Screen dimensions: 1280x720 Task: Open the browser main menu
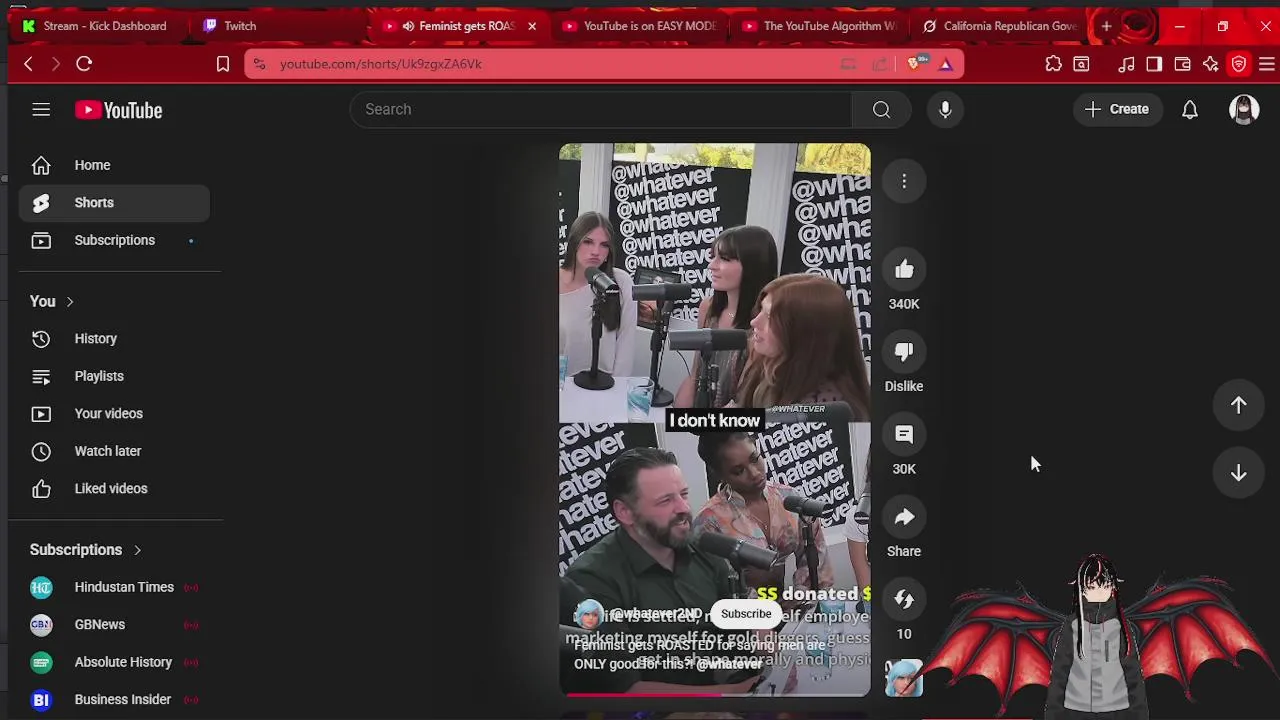(x=1267, y=64)
